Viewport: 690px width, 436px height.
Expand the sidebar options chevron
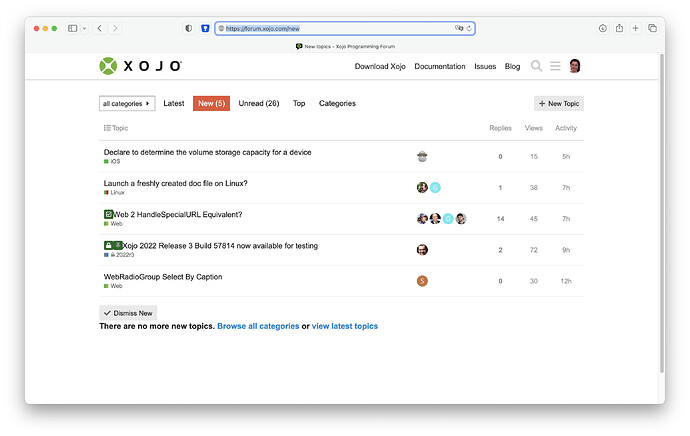click(84, 28)
